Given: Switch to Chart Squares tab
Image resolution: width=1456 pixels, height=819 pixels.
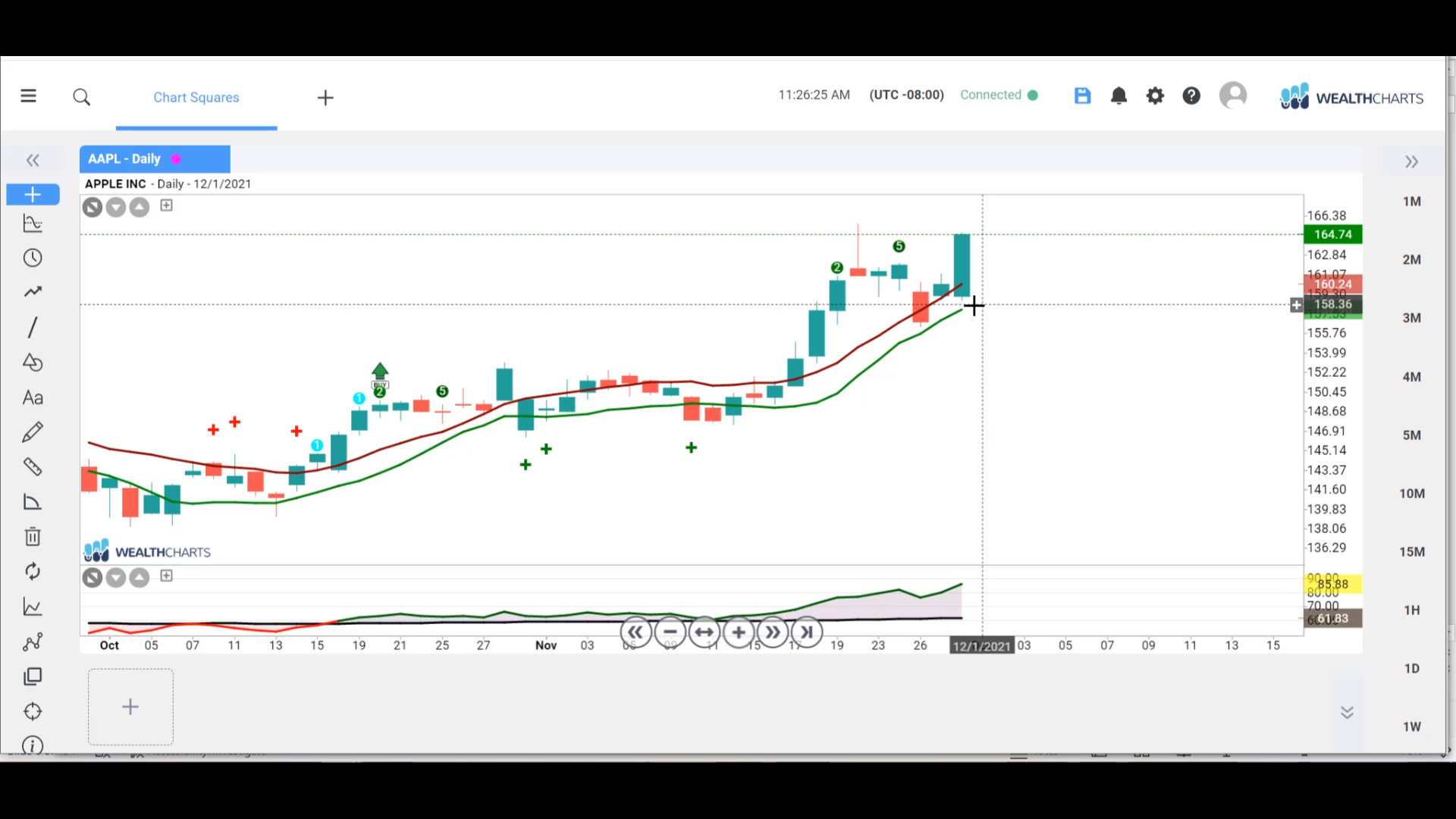Looking at the screenshot, I should (x=196, y=98).
